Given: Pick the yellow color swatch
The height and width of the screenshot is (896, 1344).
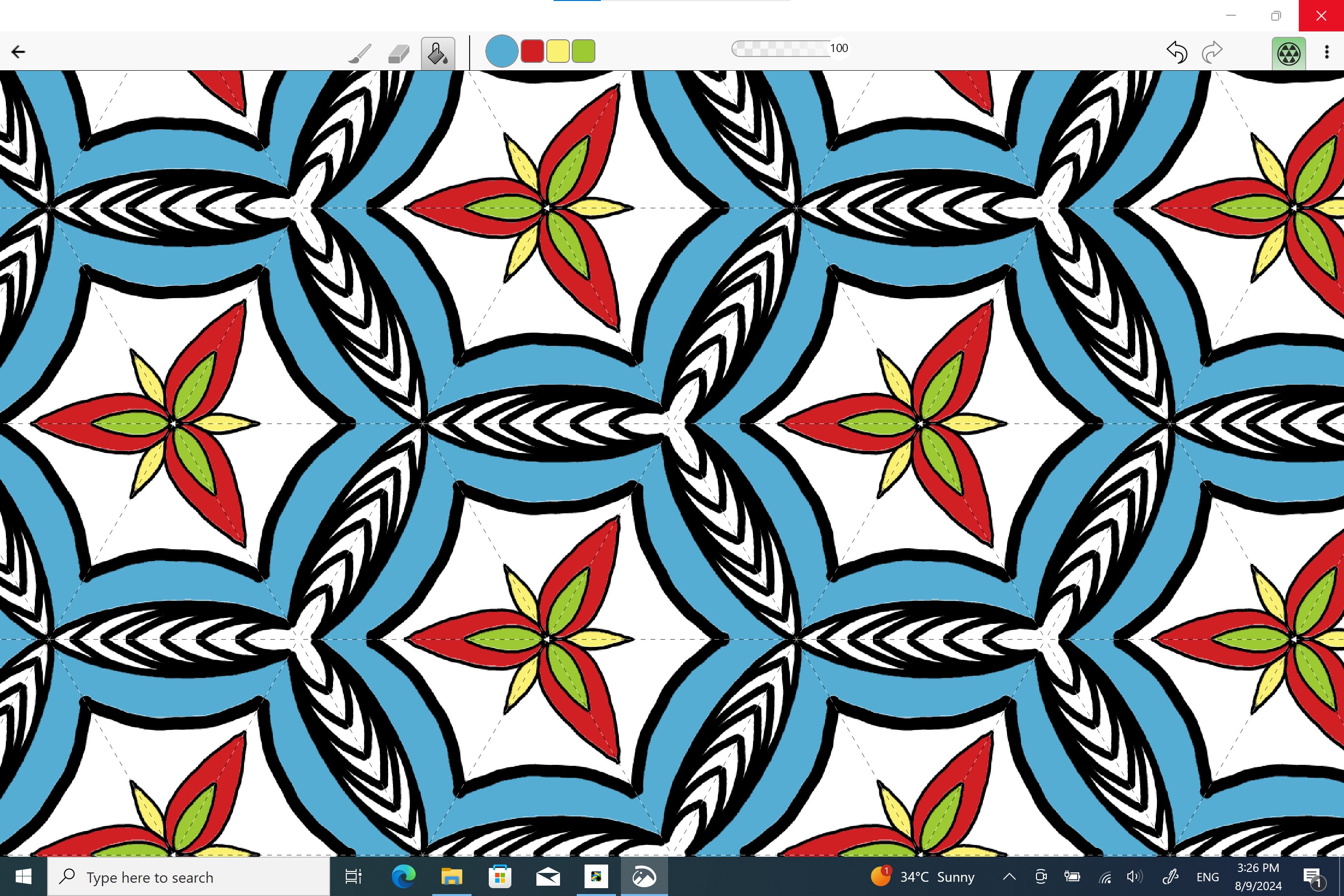Looking at the screenshot, I should tap(558, 52).
